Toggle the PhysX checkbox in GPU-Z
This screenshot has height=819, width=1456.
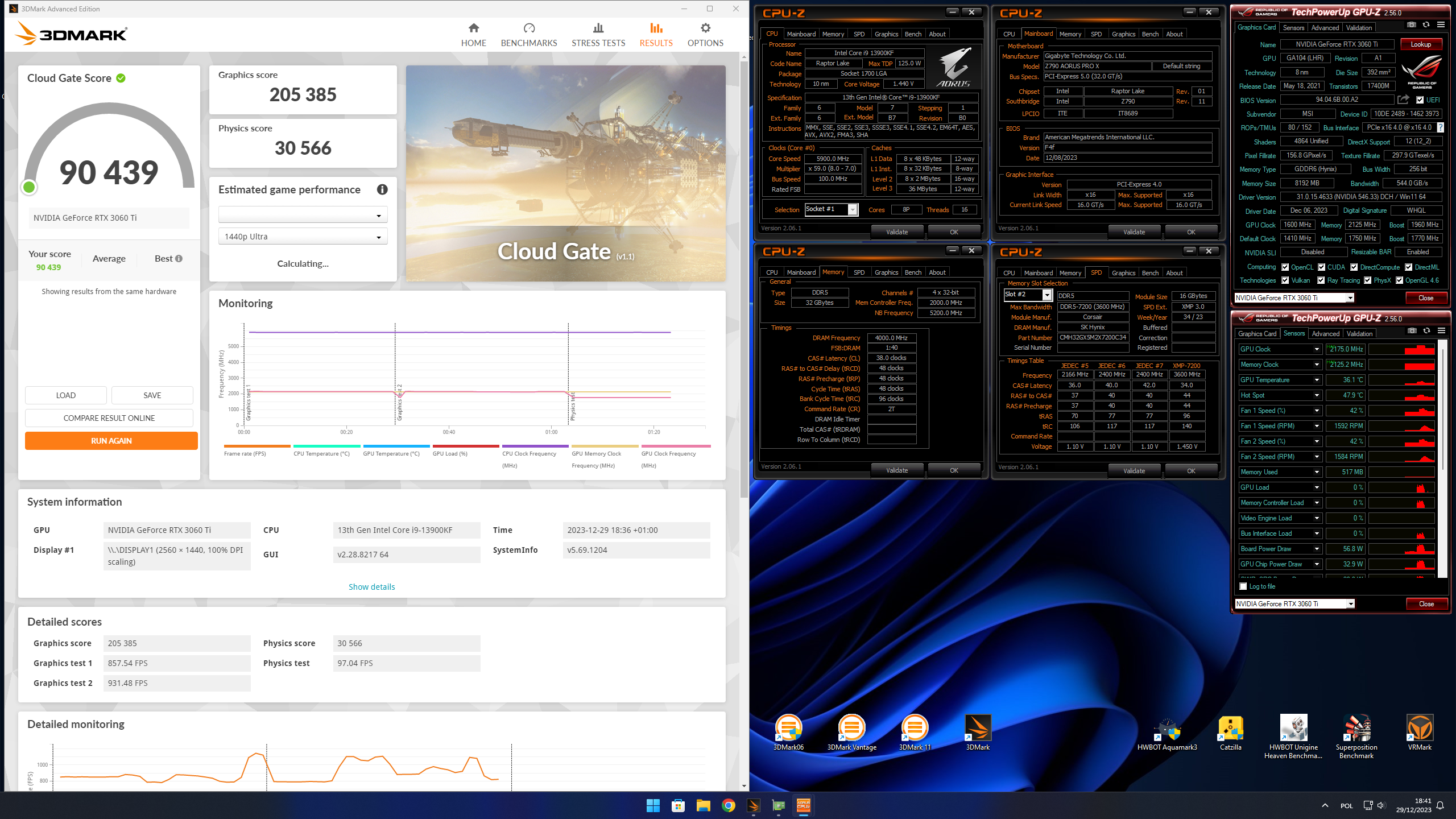(1367, 280)
